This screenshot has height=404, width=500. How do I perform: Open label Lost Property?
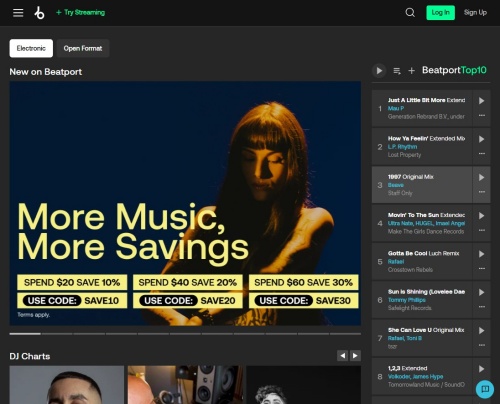pos(404,155)
